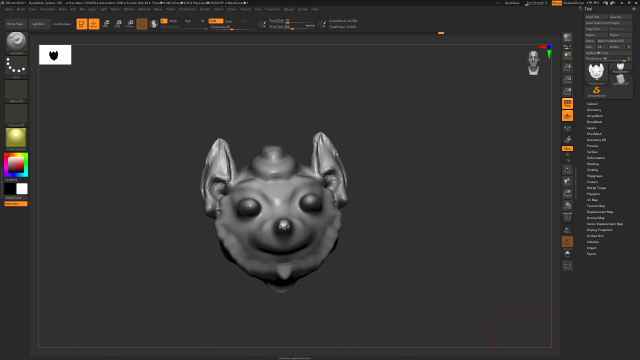The image size is (640, 360).
Task: Open the Zplugin menu
Action: (x=289, y=9)
